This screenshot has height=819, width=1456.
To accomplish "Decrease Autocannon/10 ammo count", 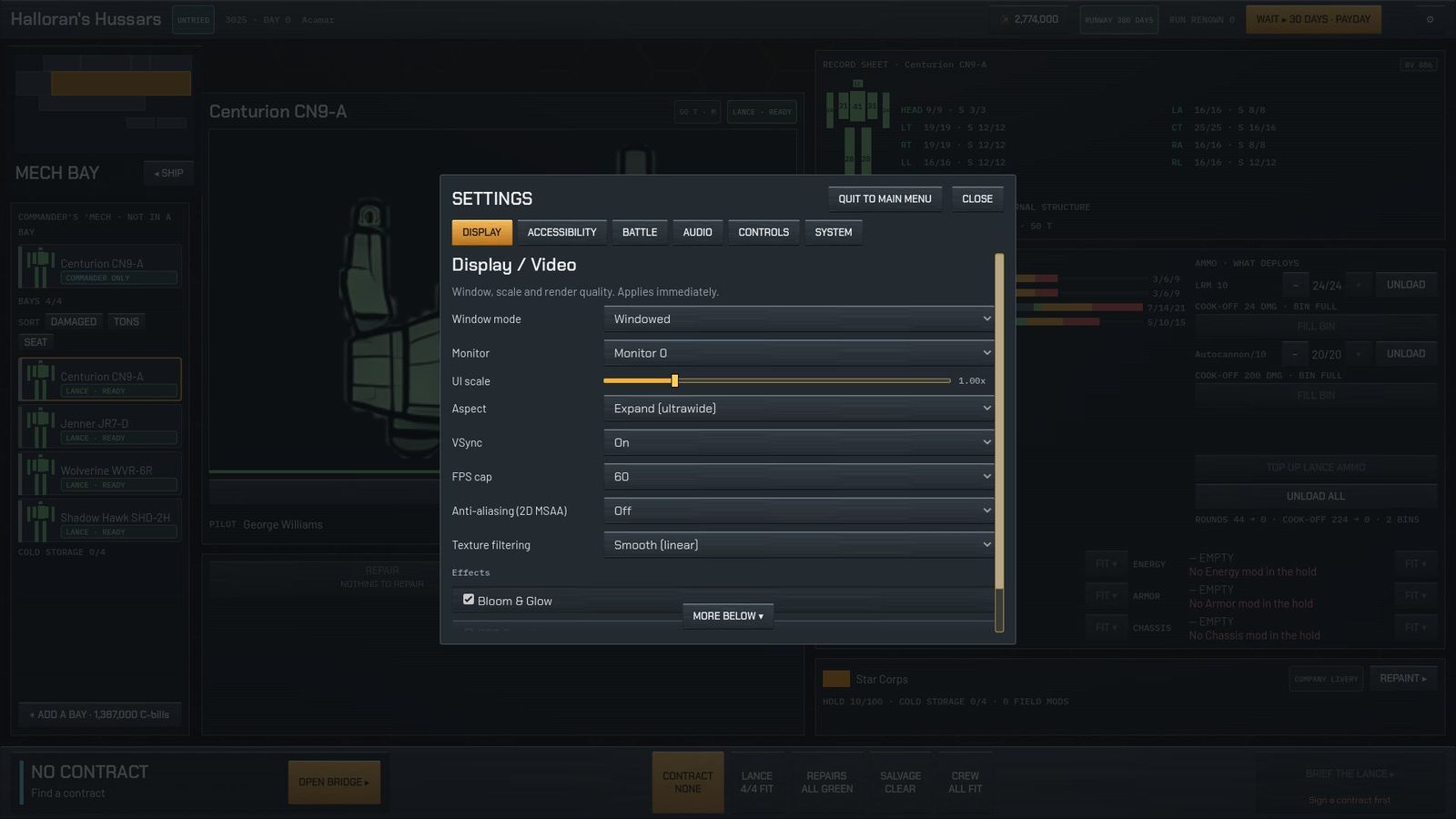I will coord(1295,354).
